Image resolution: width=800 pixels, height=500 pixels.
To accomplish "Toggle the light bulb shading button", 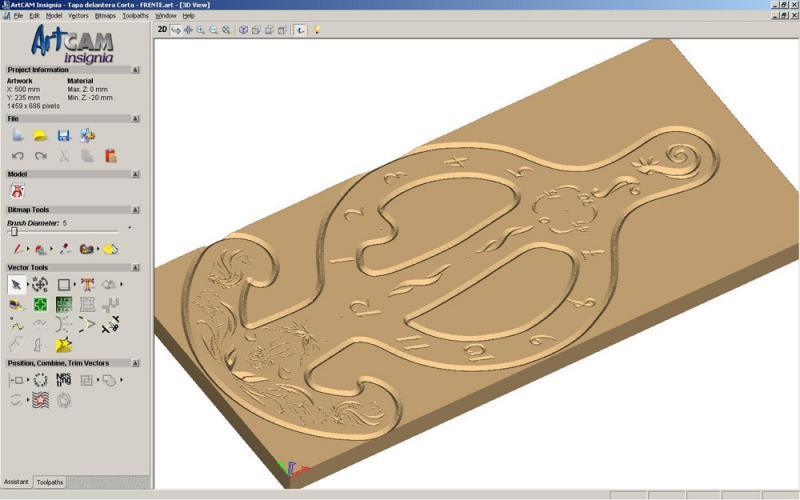I will coord(316,30).
